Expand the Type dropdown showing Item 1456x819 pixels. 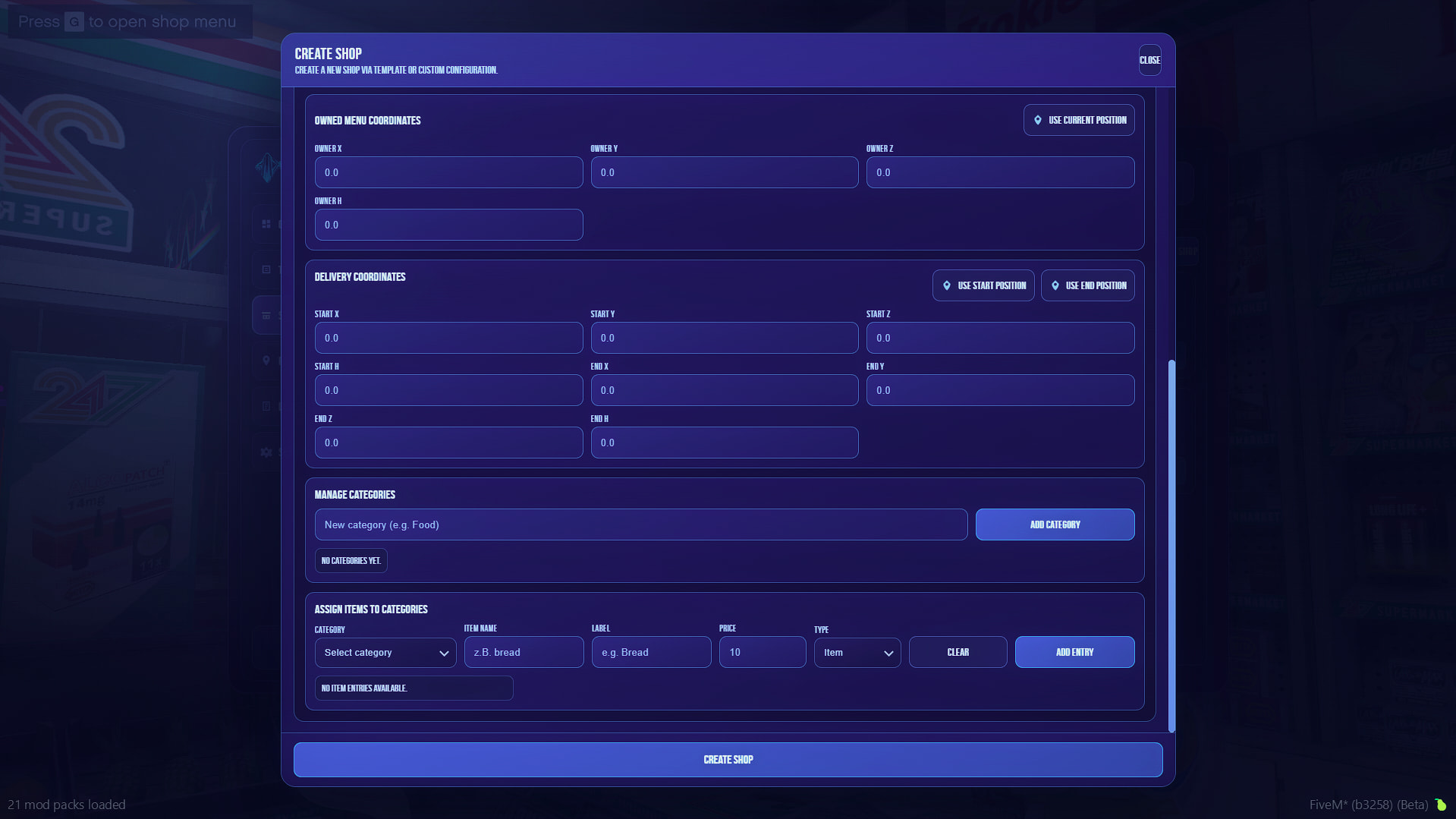(x=857, y=653)
